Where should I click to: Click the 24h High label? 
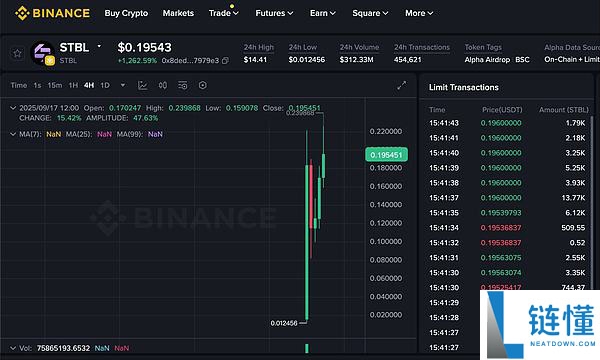pyautogui.click(x=259, y=47)
